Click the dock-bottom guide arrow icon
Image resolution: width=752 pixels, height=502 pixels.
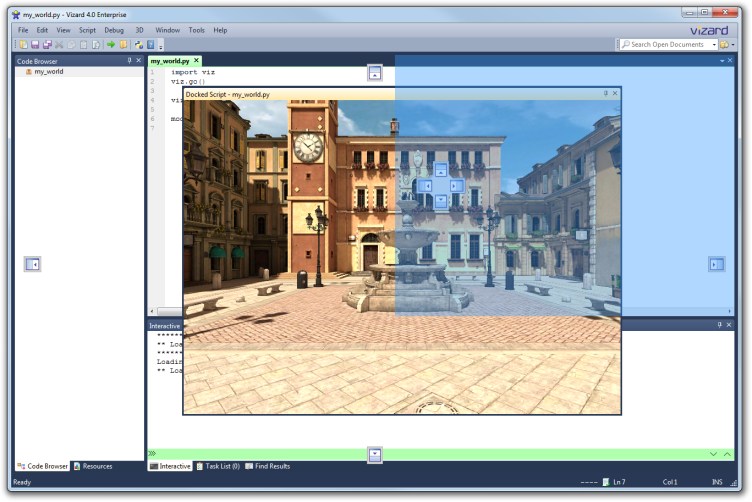coord(375,454)
